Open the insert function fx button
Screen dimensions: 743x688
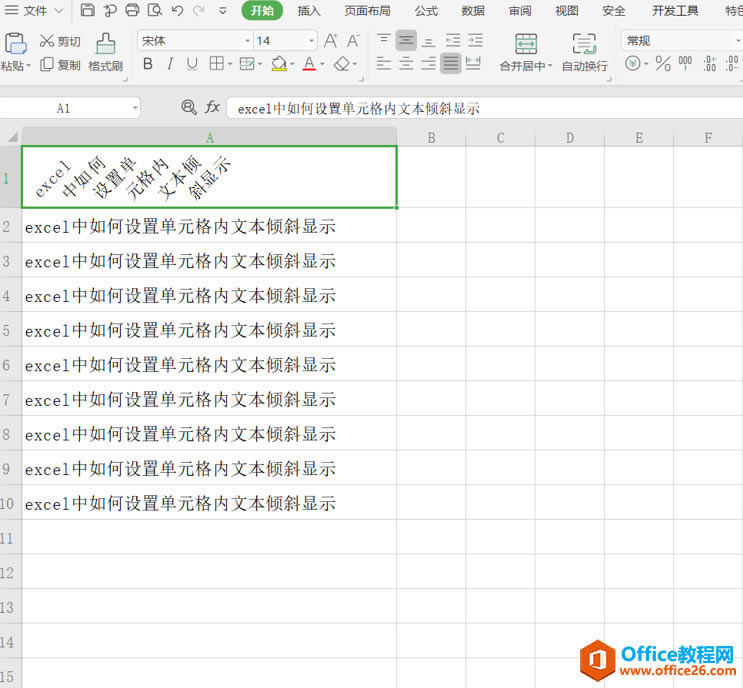(212, 108)
